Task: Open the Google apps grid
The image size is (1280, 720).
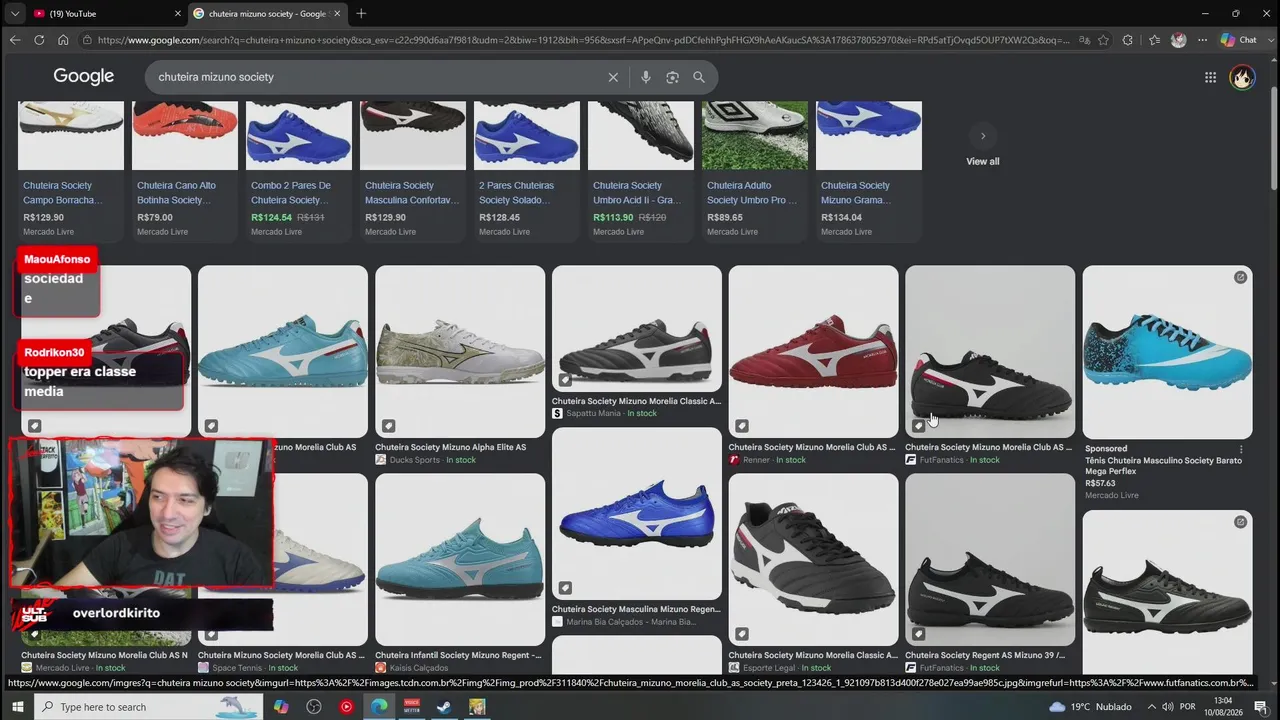Action: tap(1210, 77)
